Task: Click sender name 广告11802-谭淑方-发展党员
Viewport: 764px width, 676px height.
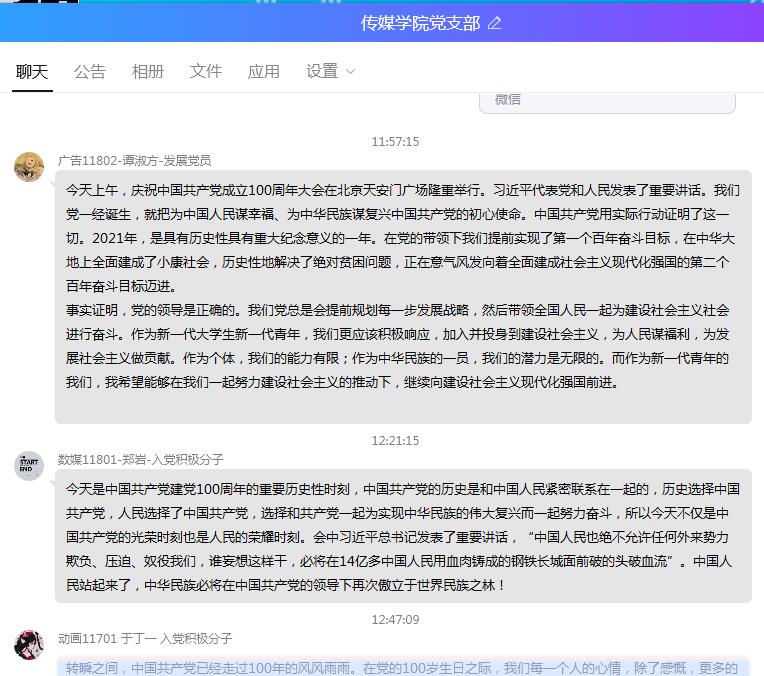Action: click(x=134, y=160)
